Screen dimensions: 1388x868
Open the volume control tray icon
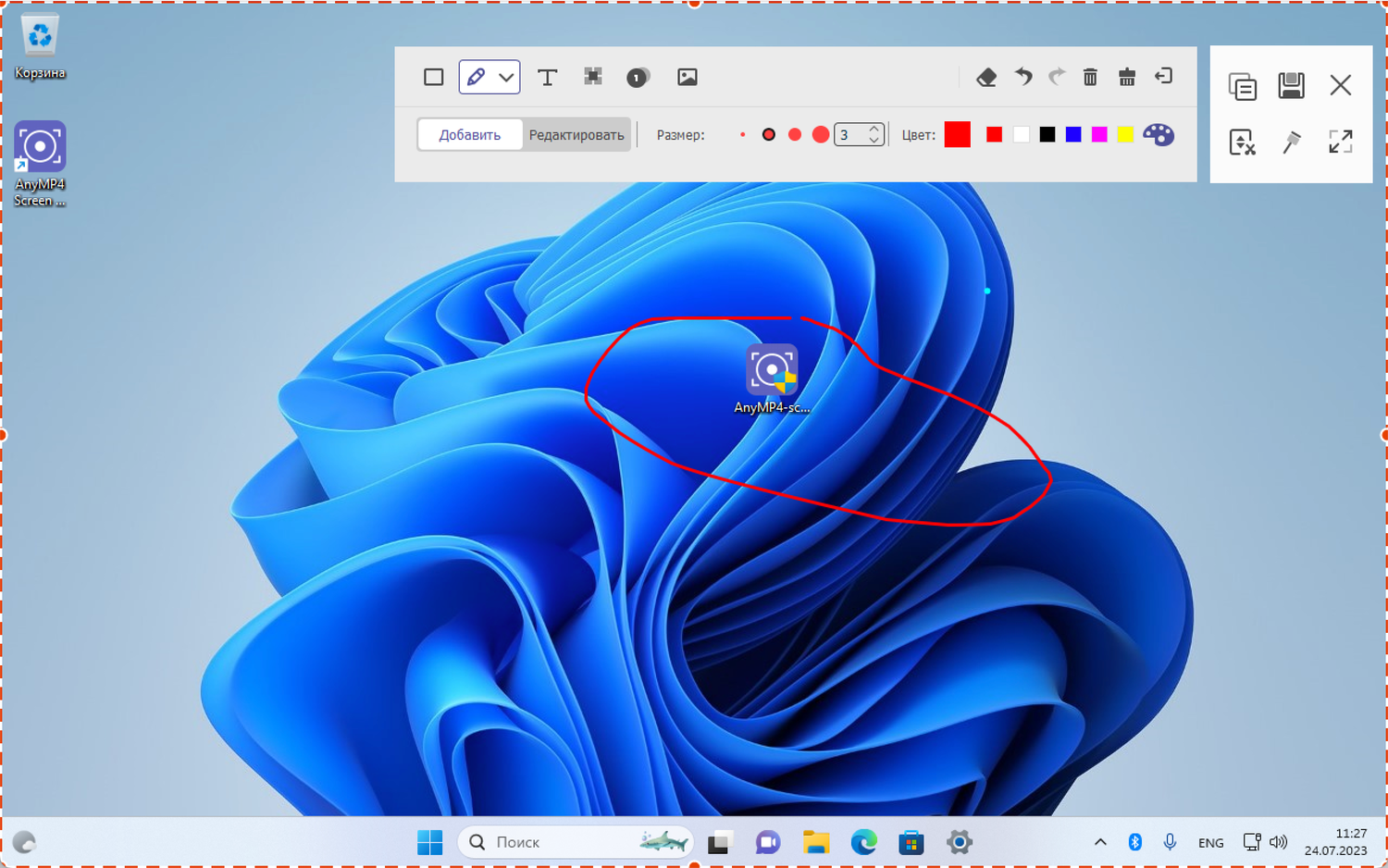tap(1278, 842)
